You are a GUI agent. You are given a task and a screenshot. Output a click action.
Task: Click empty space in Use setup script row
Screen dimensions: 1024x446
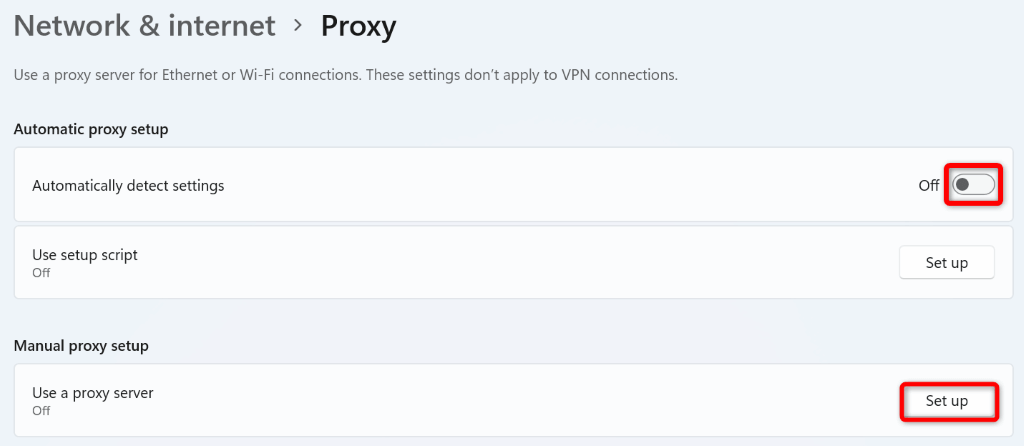pos(500,263)
